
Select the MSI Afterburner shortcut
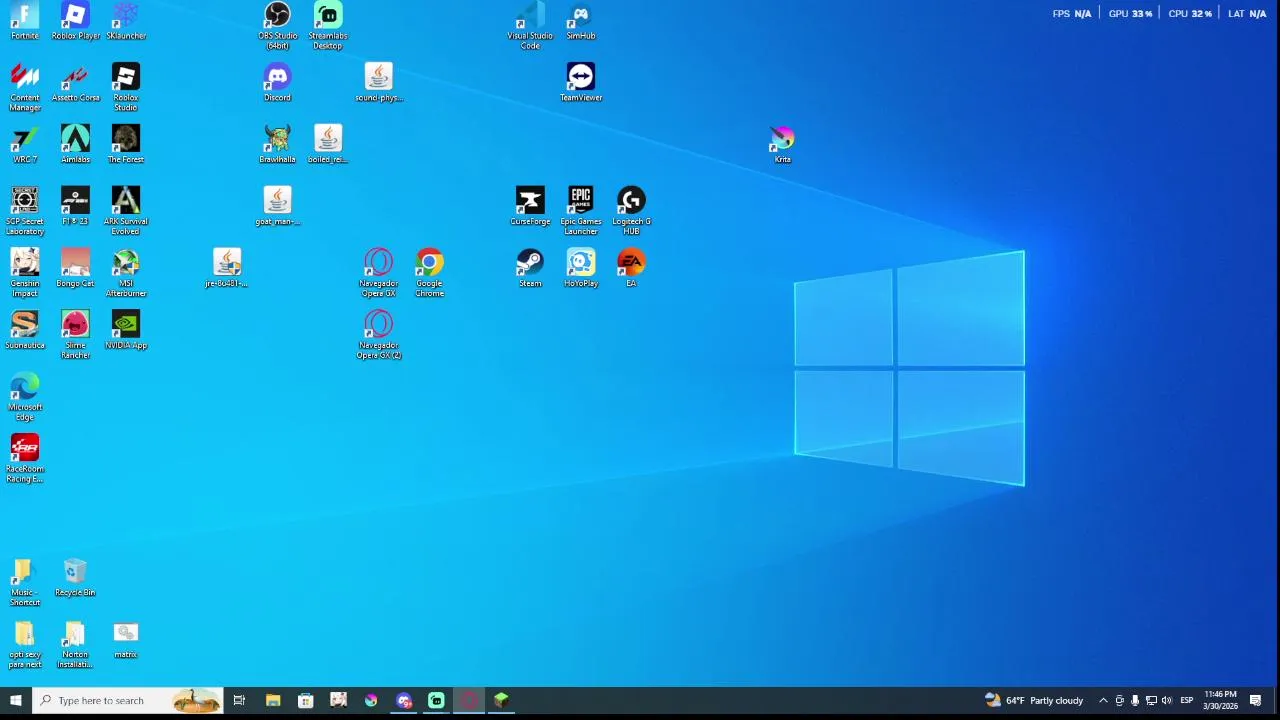126,274
